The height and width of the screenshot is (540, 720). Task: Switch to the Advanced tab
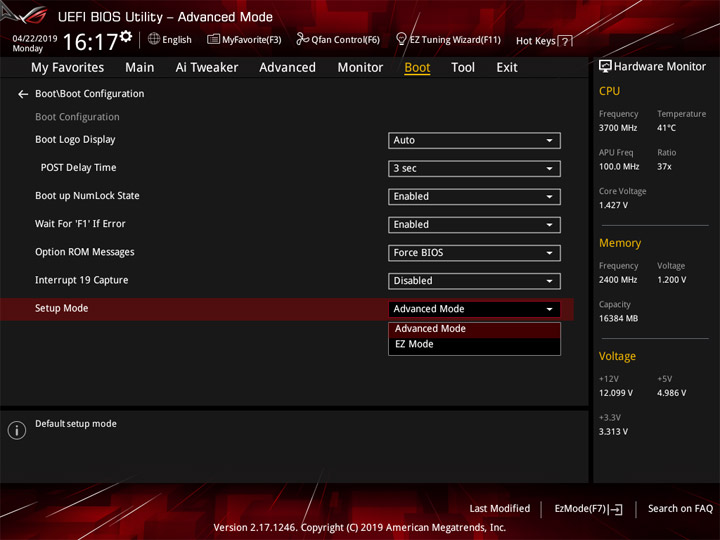[287, 68]
